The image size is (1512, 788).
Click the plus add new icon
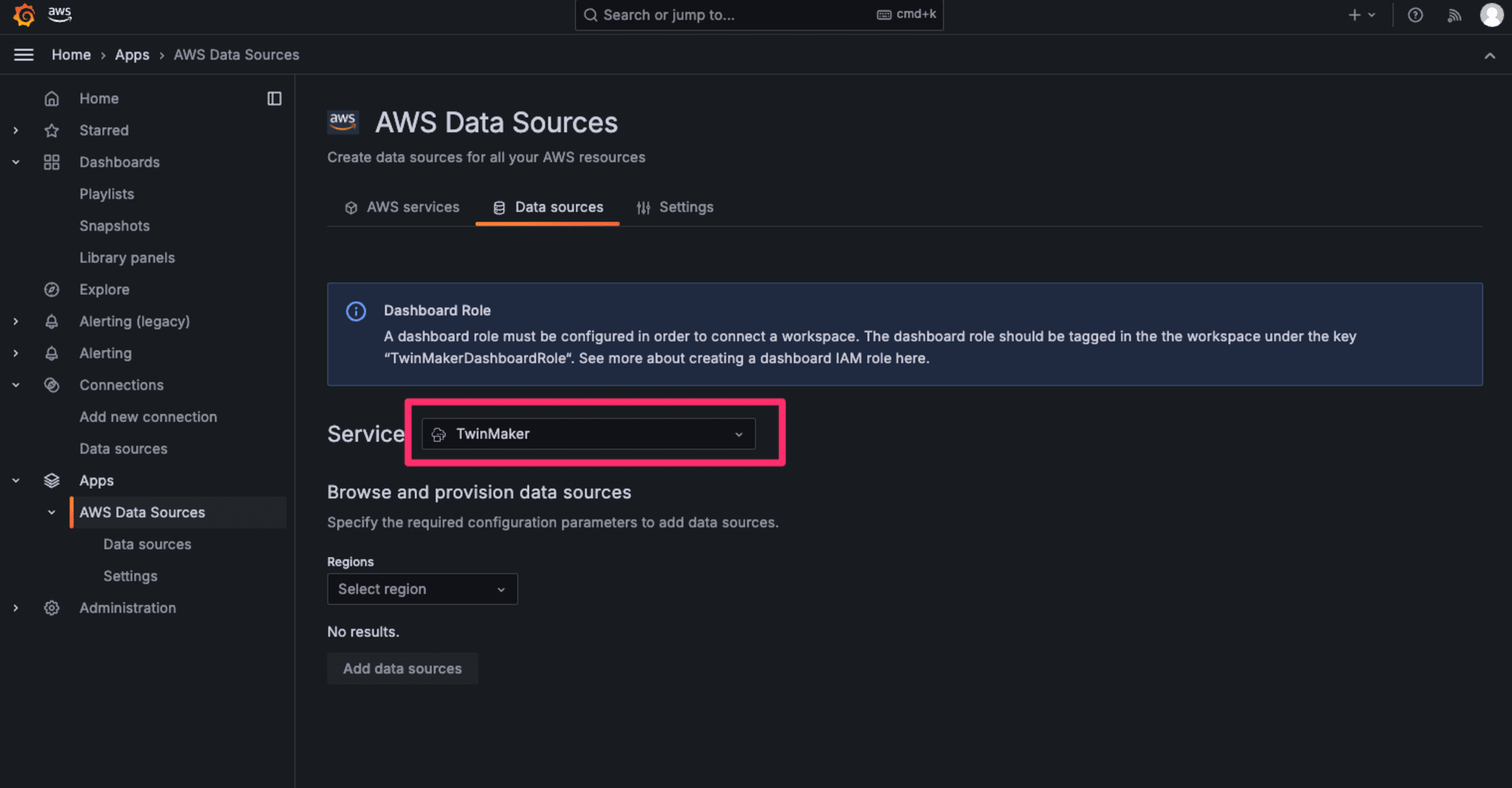click(1354, 15)
